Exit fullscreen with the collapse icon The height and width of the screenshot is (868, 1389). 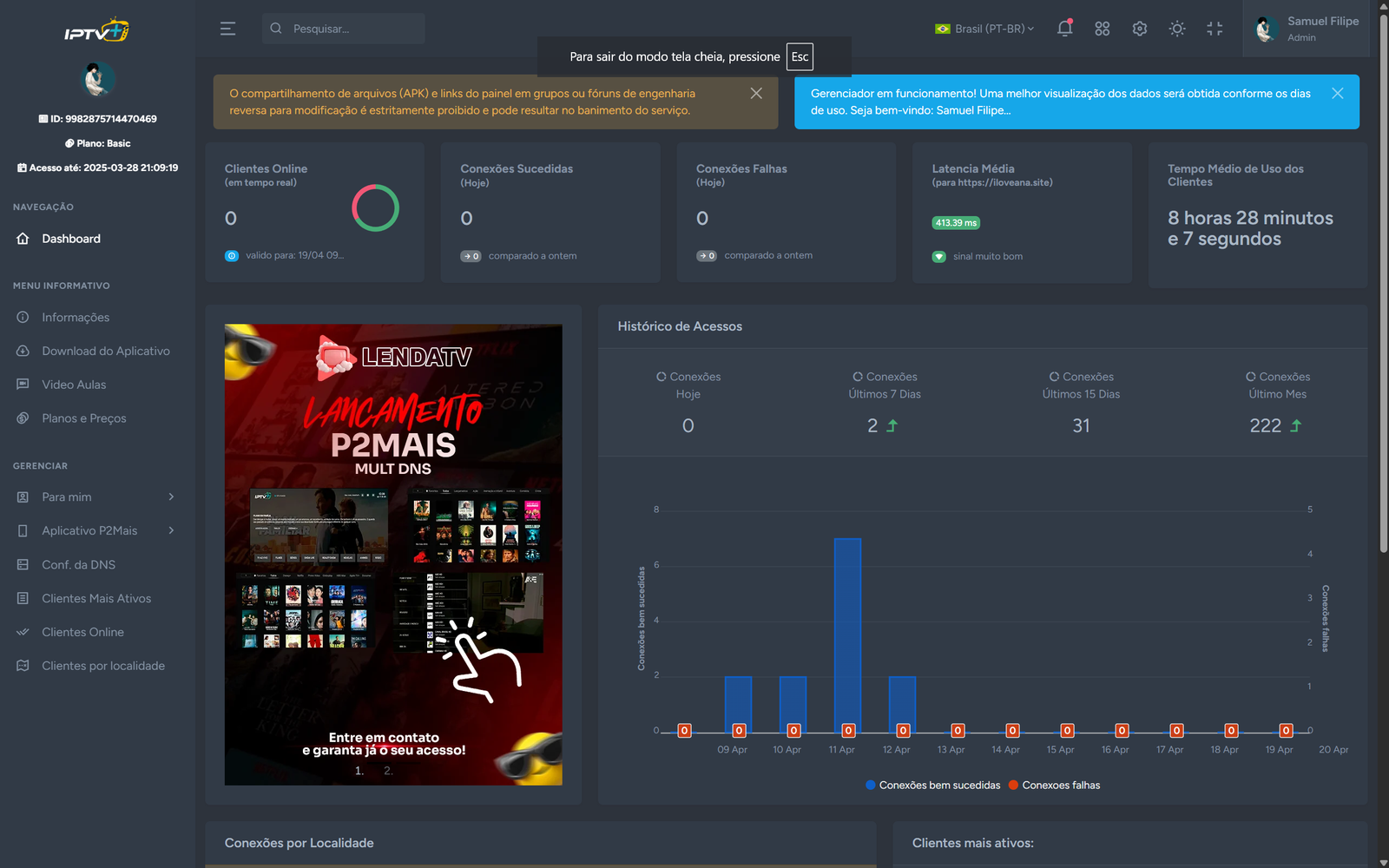pos(1215,29)
